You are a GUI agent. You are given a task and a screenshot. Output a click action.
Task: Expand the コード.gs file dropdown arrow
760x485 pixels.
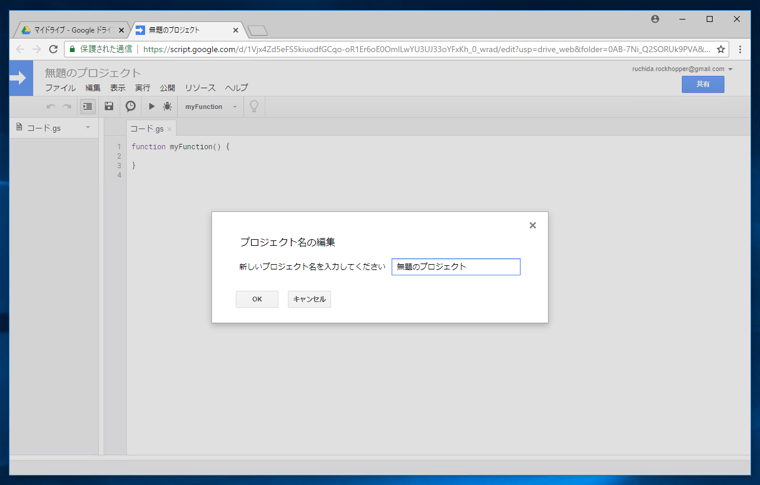(x=88, y=127)
